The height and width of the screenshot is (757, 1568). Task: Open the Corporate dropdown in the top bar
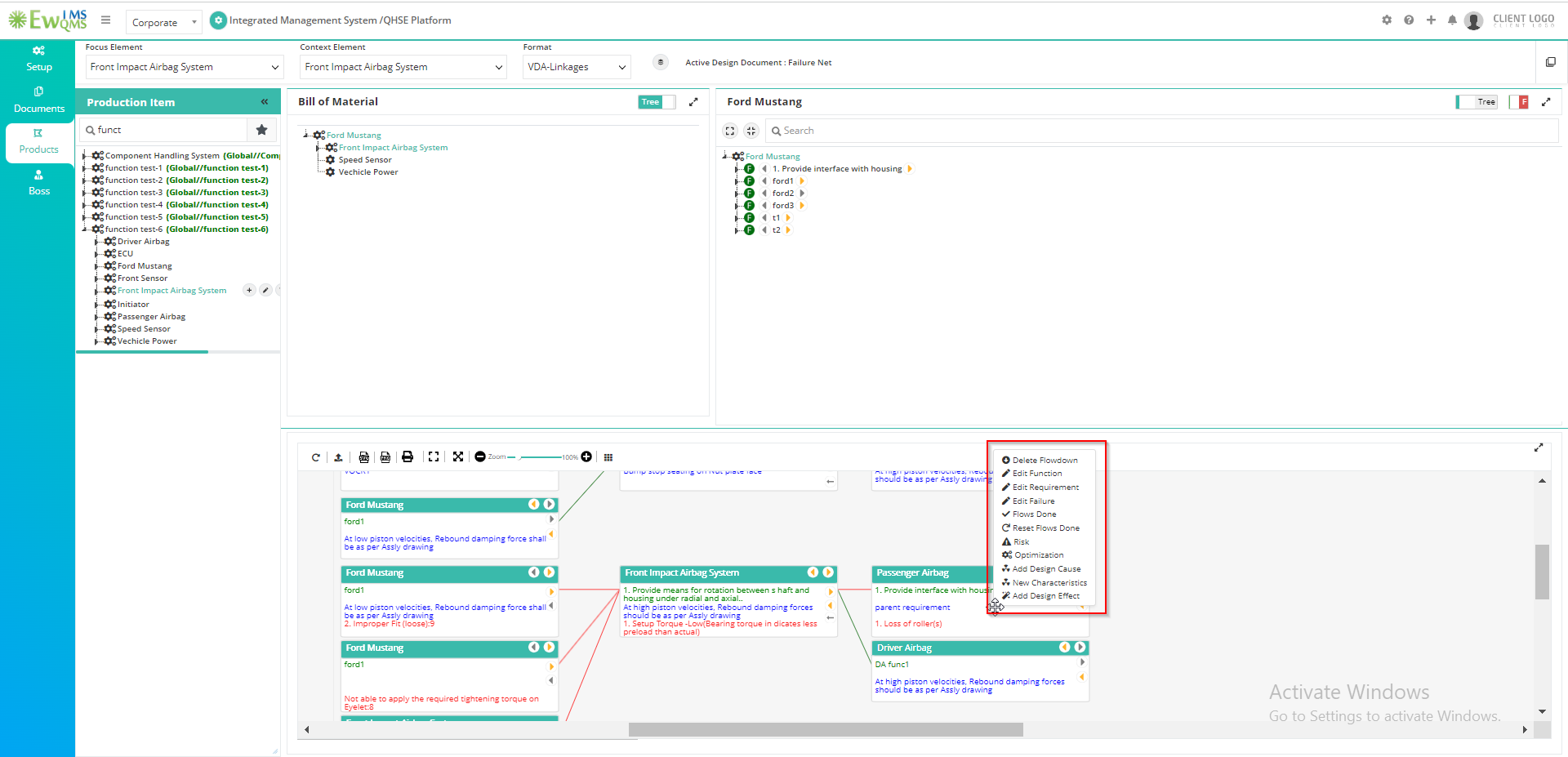tap(163, 22)
